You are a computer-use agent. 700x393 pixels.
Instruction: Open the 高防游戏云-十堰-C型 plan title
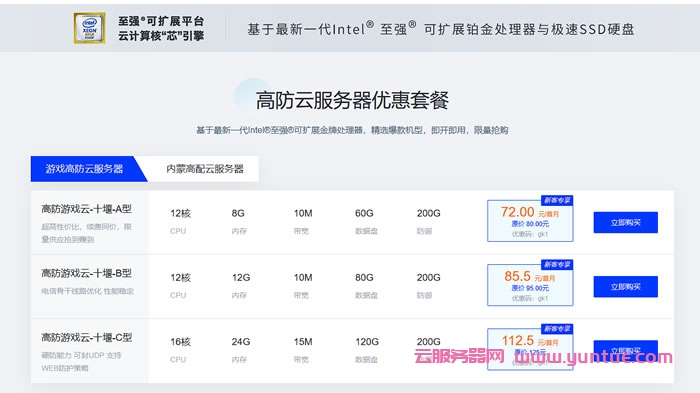point(87,338)
